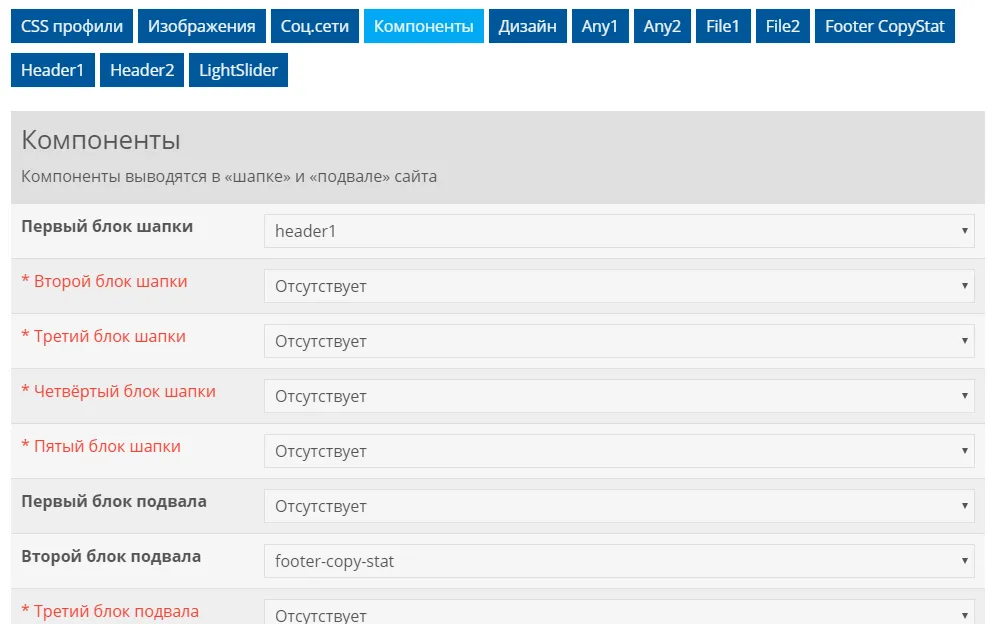The image size is (997, 624).
Task: Choose a value for Пятый блок шапки
Action: coord(618,451)
